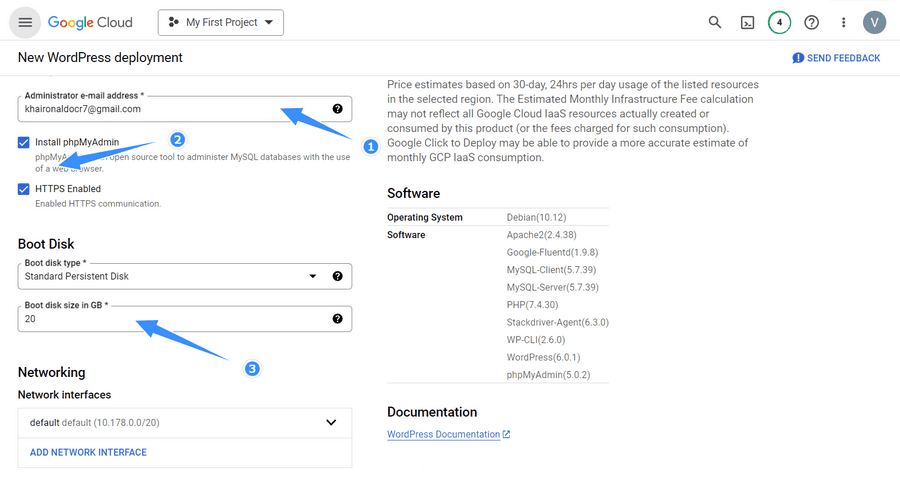This screenshot has width=900, height=492.
Task: Click the New WordPress deployment title
Action: pyautogui.click(x=100, y=57)
